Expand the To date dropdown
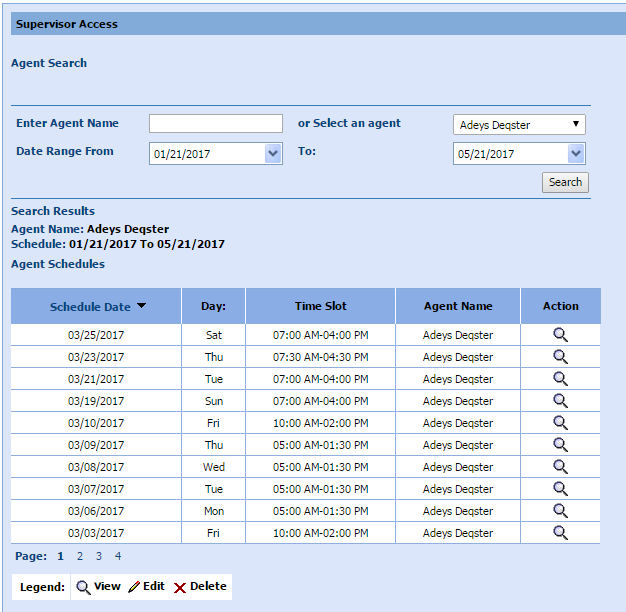This screenshot has height=612, width=626. click(x=575, y=154)
